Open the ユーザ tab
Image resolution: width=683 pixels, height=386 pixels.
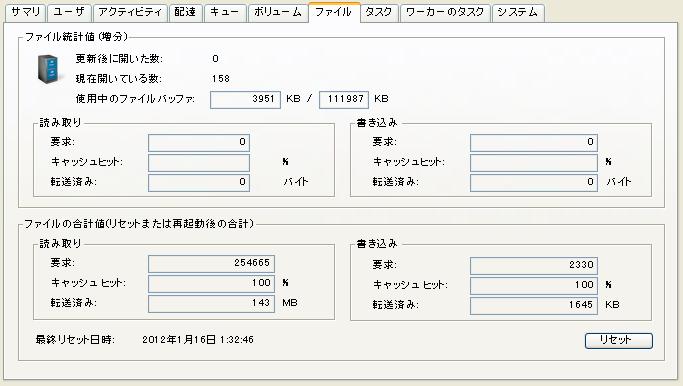69,12
